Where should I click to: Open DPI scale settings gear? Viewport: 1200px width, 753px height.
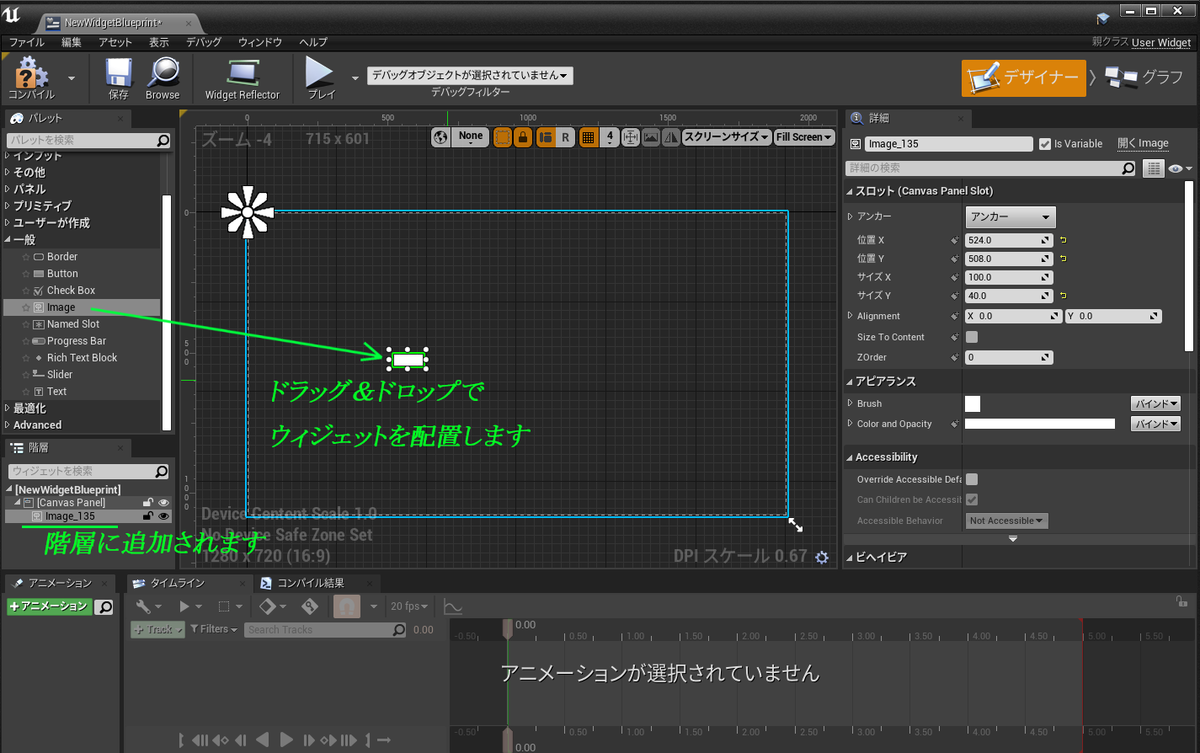[x=822, y=557]
